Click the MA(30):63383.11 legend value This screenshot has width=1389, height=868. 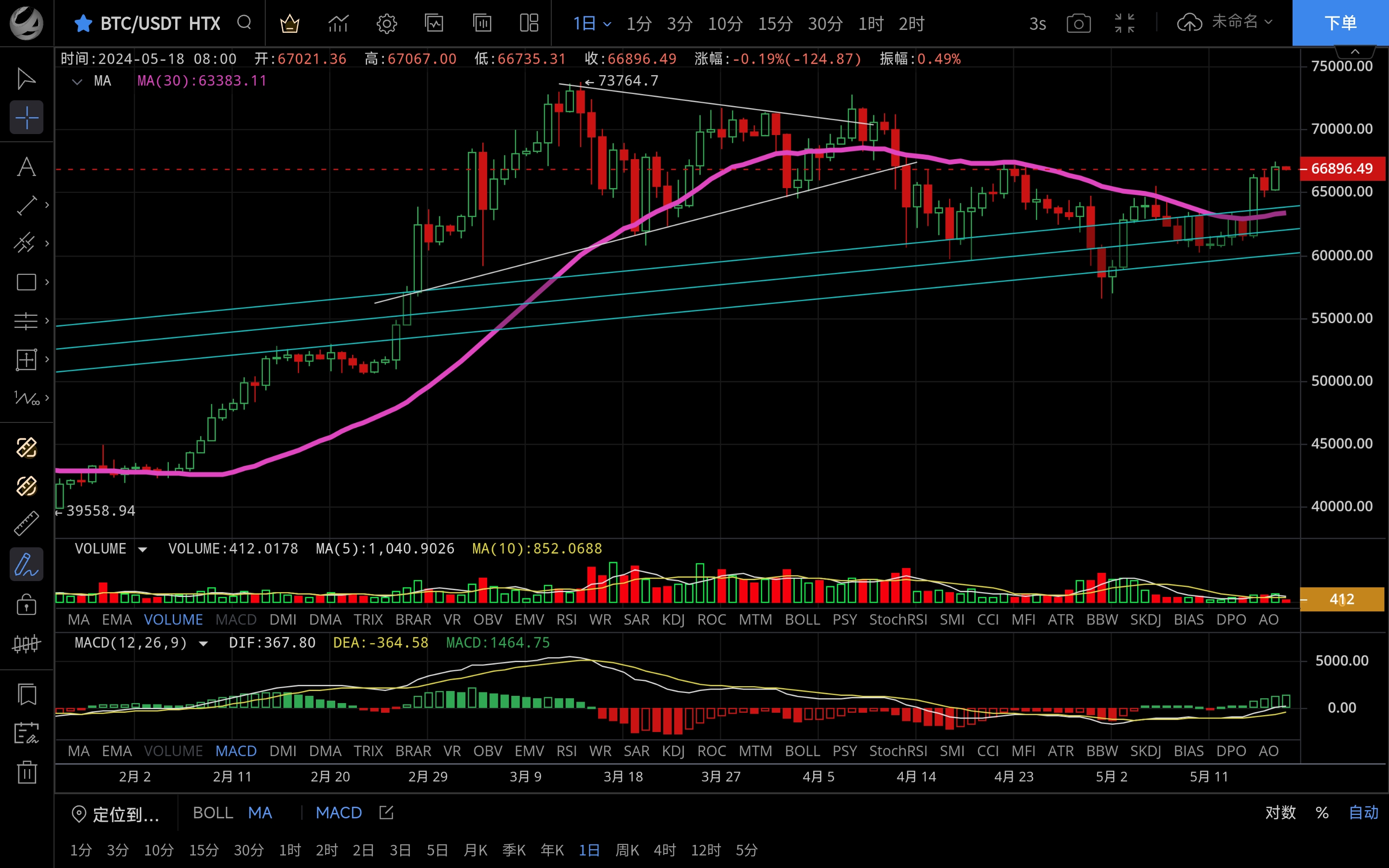pos(202,81)
